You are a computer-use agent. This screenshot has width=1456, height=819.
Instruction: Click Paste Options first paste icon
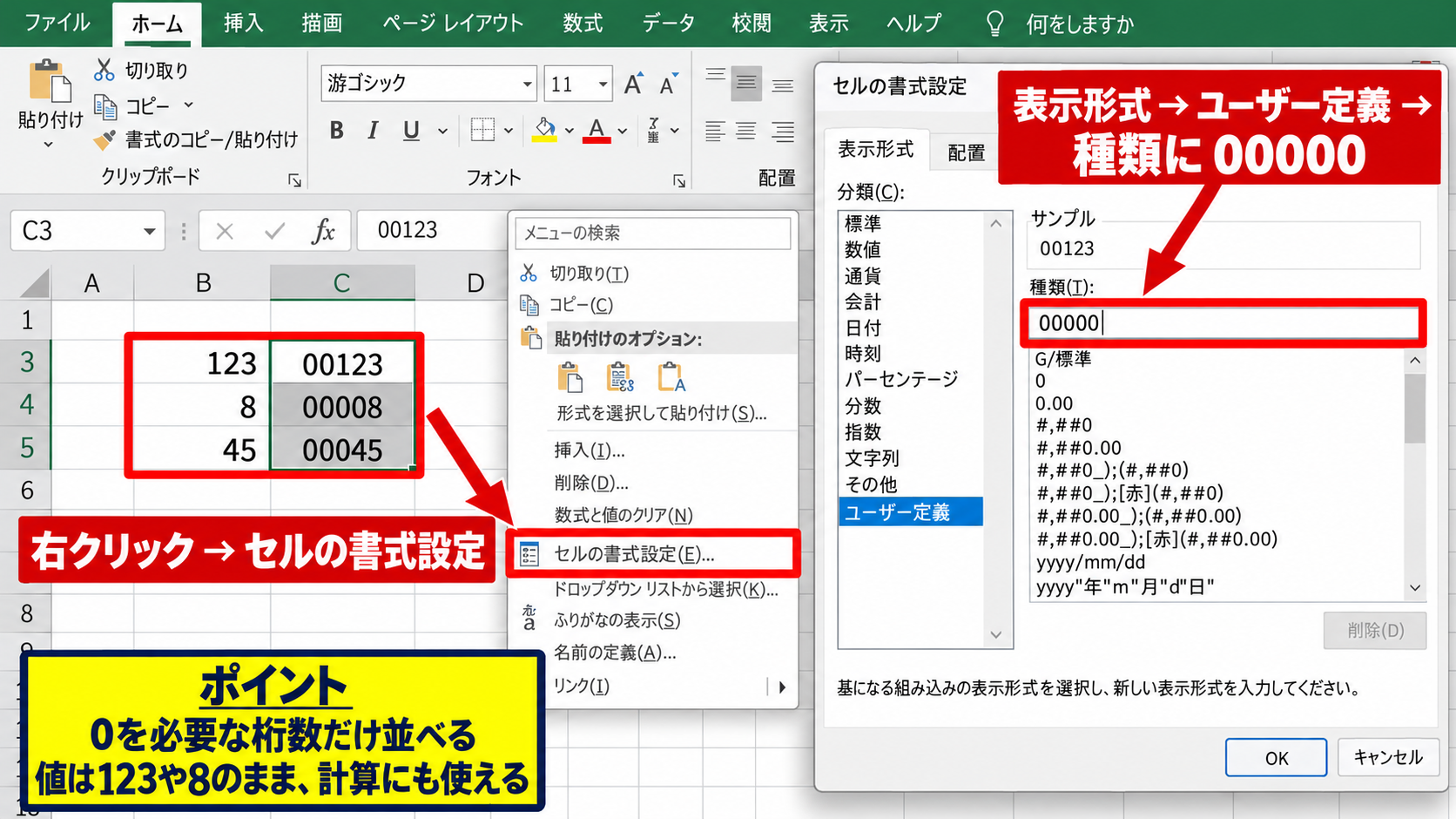570,377
